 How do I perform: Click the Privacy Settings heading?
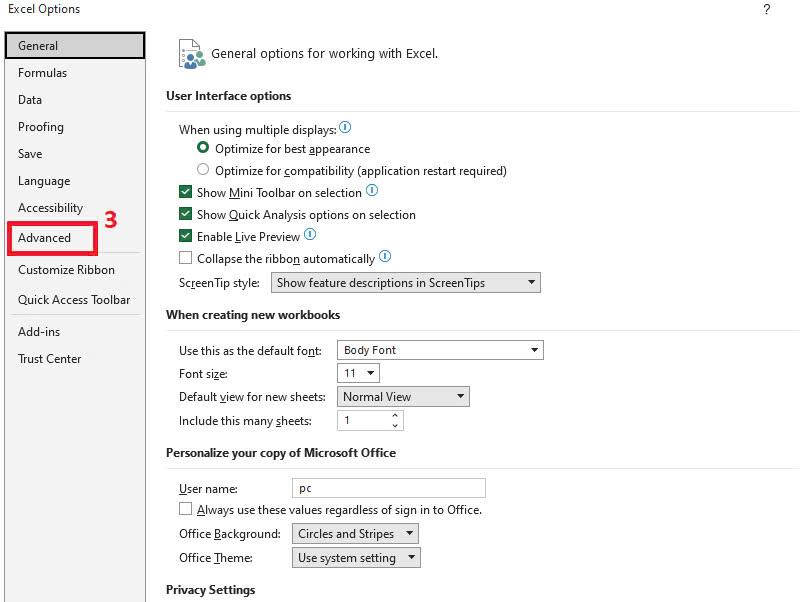[x=210, y=590]
